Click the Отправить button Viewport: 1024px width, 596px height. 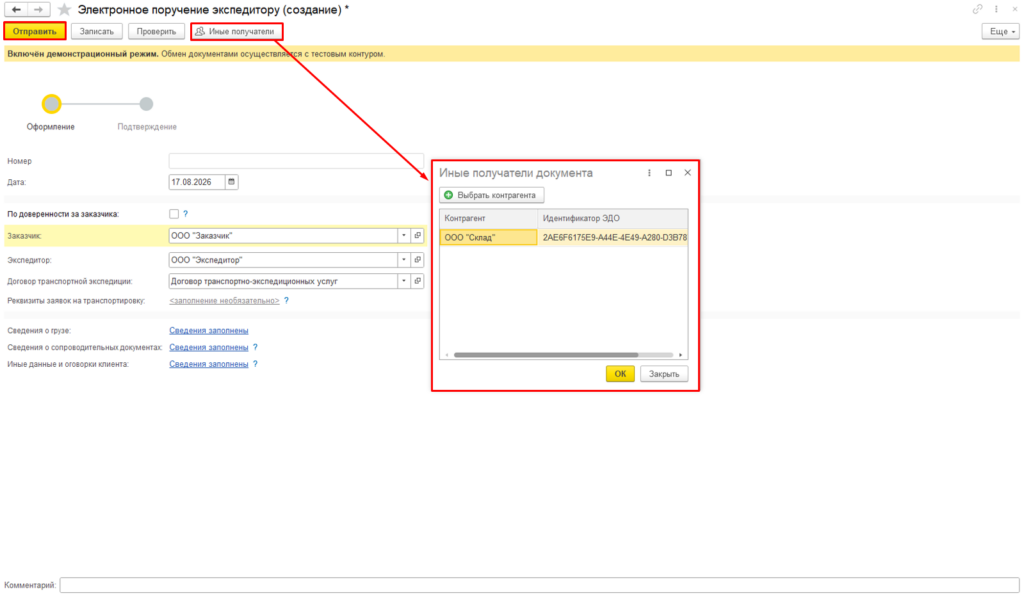(35, 31)
